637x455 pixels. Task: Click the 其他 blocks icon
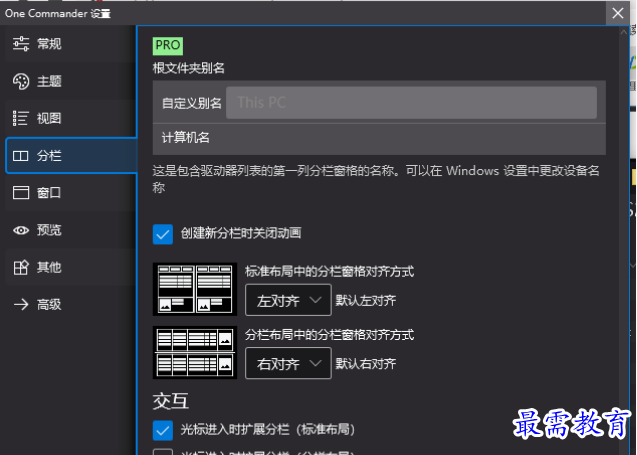coord(21,267)
